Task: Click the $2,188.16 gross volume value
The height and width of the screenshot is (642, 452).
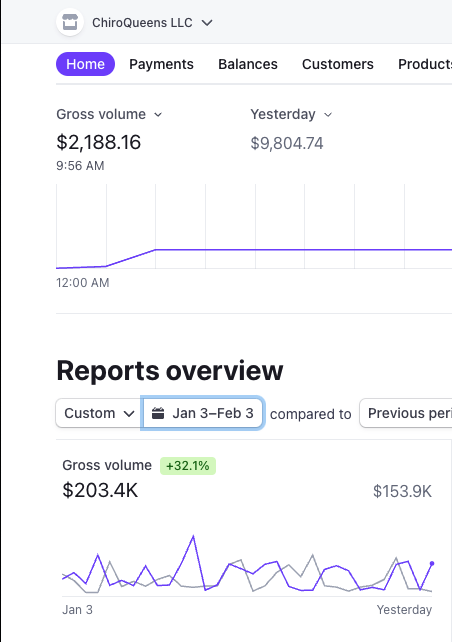Action: click(x=99, y=142)
